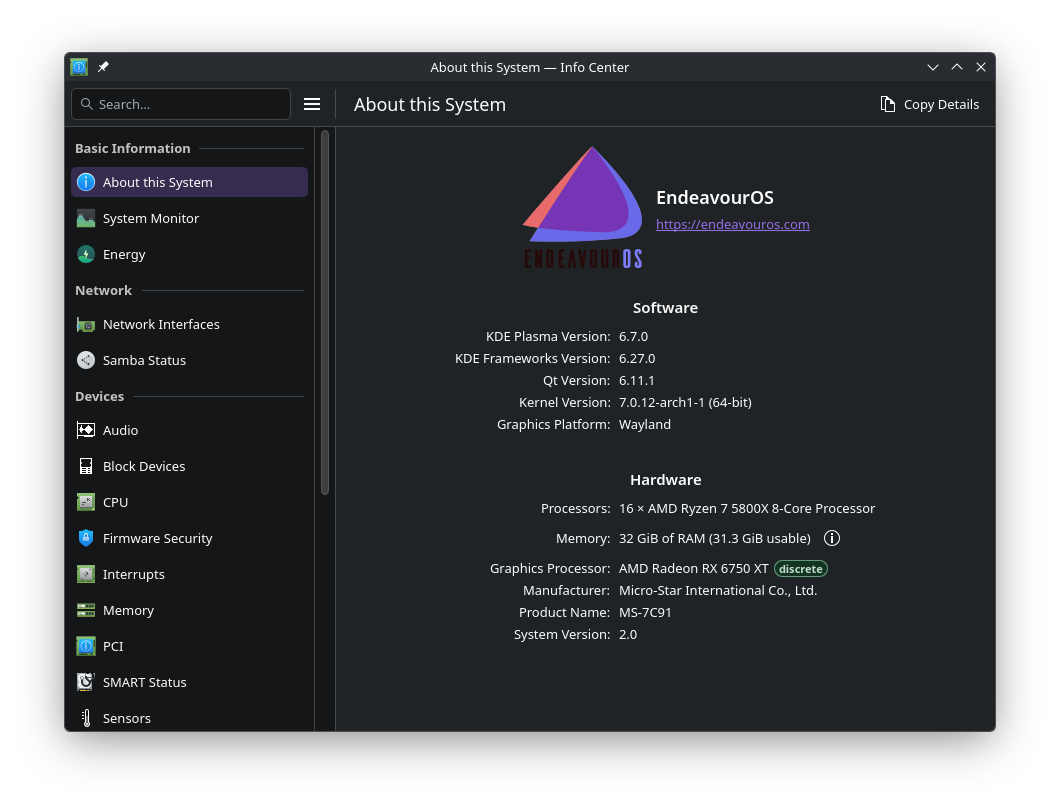Open the hamburger menu button
The height and width of the screenshot is (808, 1060).
(x=312, y=104)
